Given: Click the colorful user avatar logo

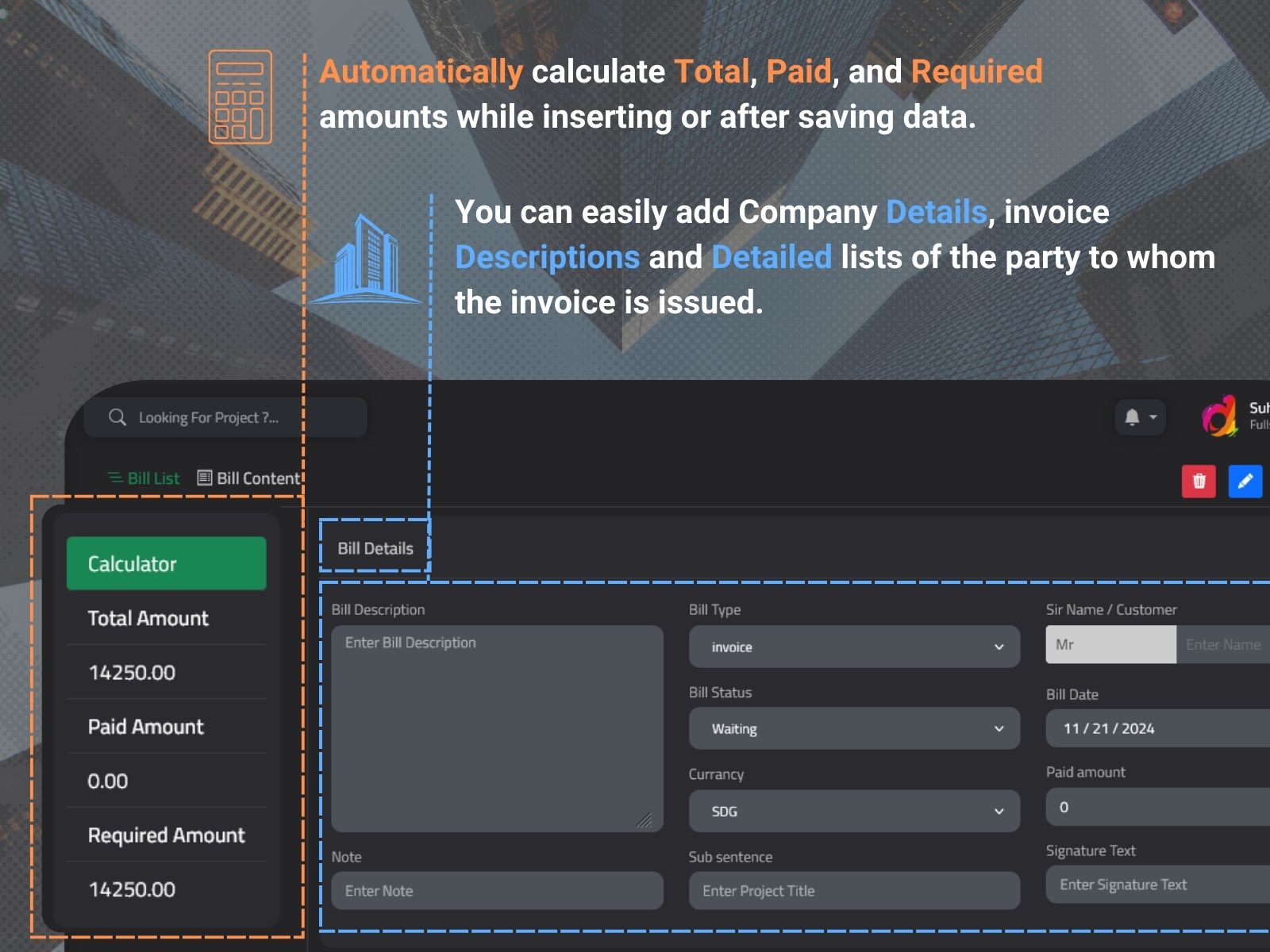Looking at the screenshot, I should tap(1219, 416).
